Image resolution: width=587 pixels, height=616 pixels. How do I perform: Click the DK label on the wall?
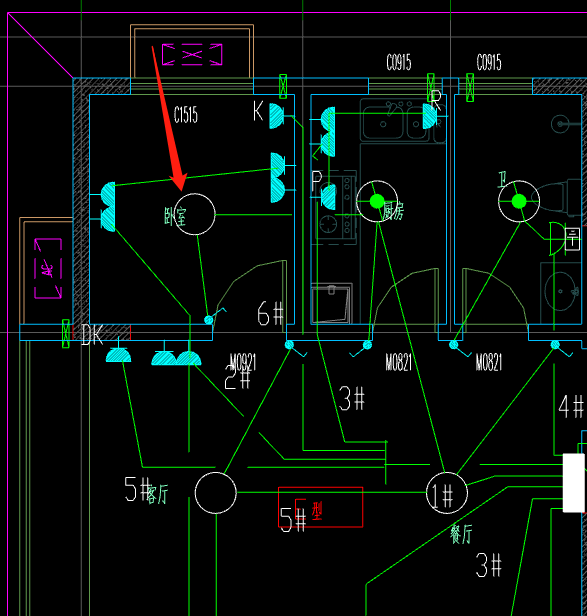click(92, 335)
